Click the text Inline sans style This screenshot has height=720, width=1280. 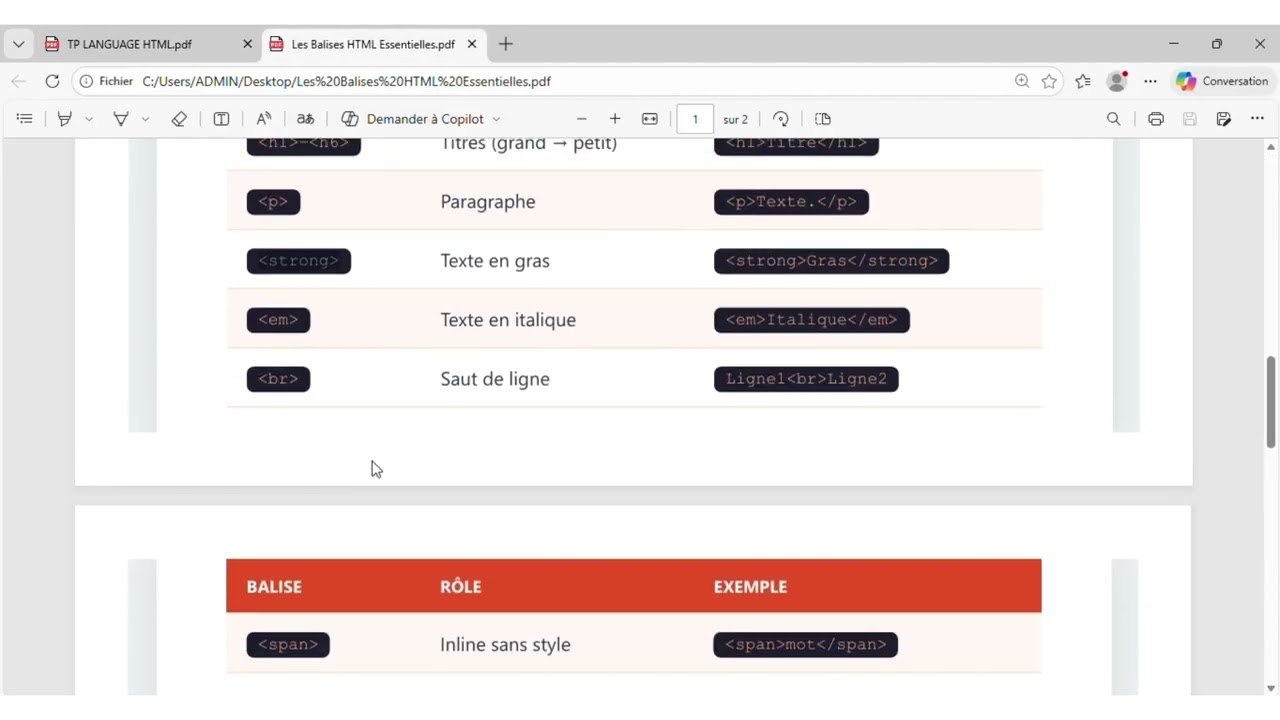tap(505, 645)
